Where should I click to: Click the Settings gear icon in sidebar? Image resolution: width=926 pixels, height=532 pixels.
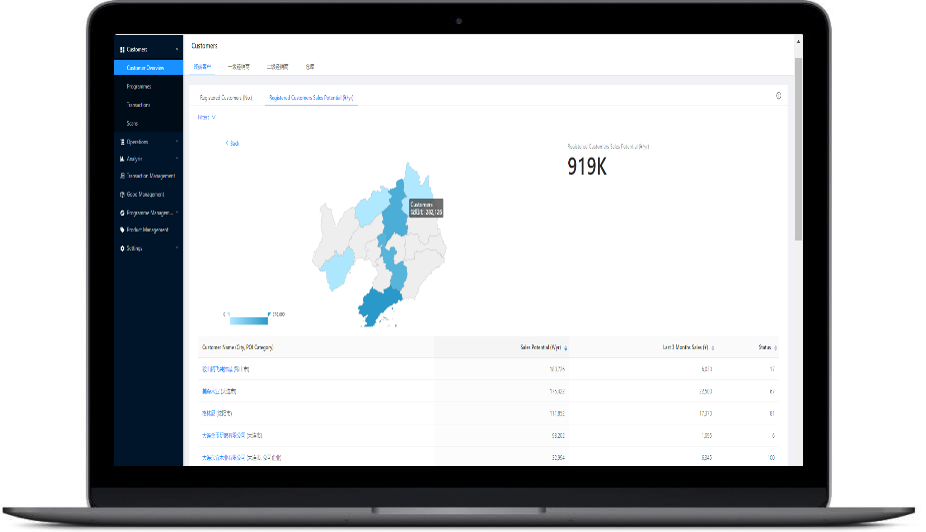tap(122, 248)
